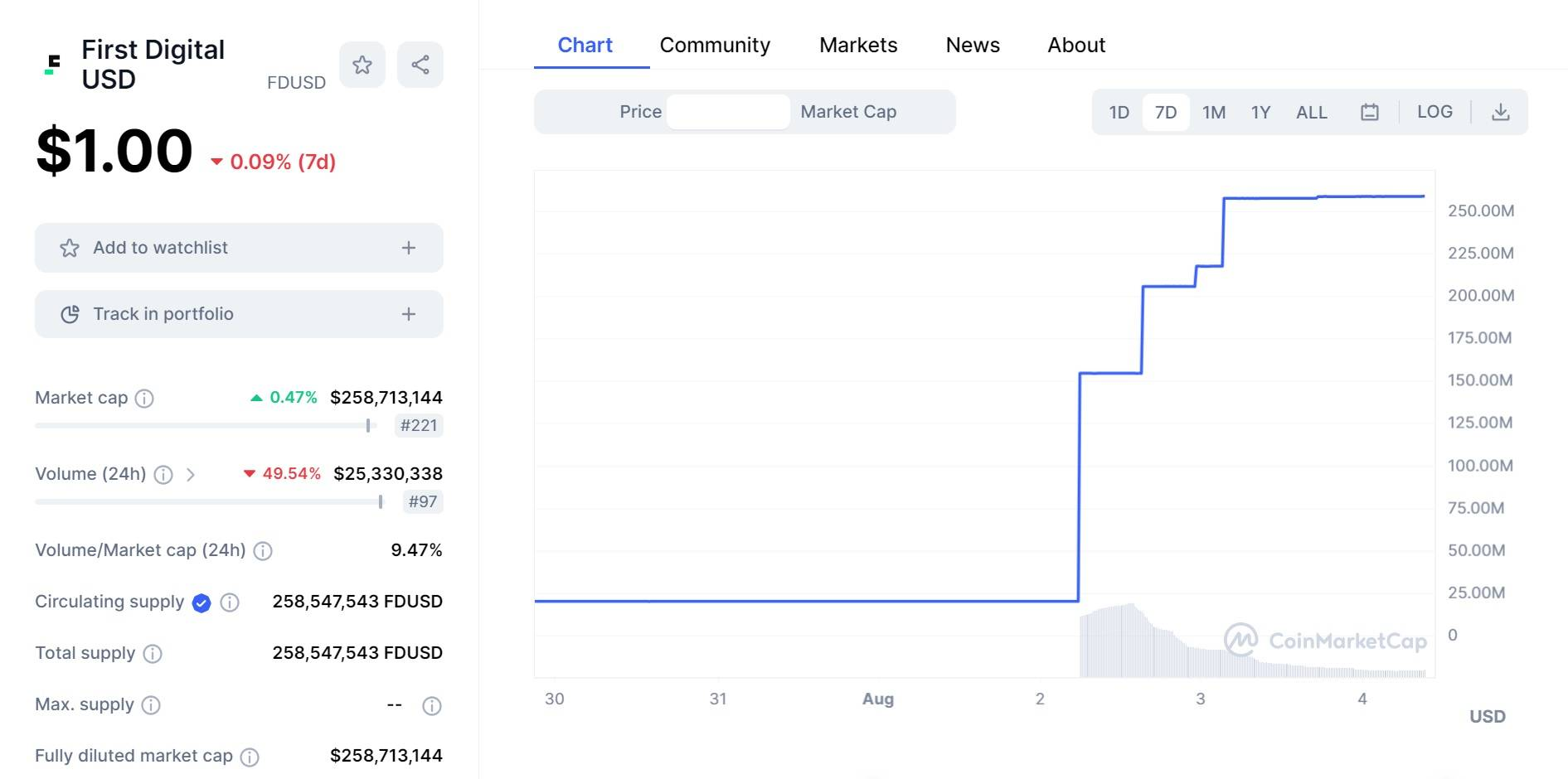The height and width of the screenshot is (779, 1568).
Task: Open the calendar date range picker
Action: [x=1370, y=112]
